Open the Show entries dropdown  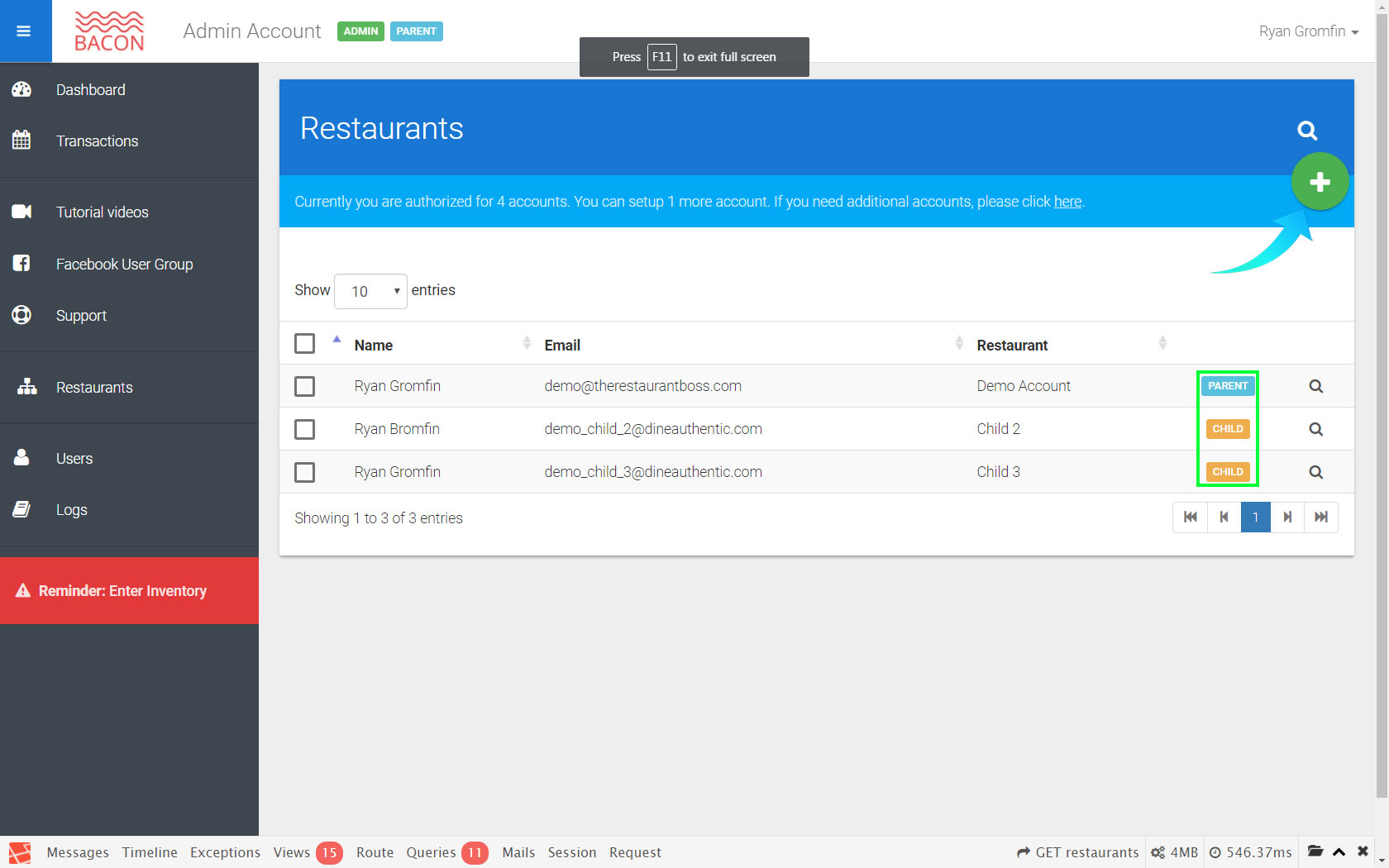pos(370,291)
